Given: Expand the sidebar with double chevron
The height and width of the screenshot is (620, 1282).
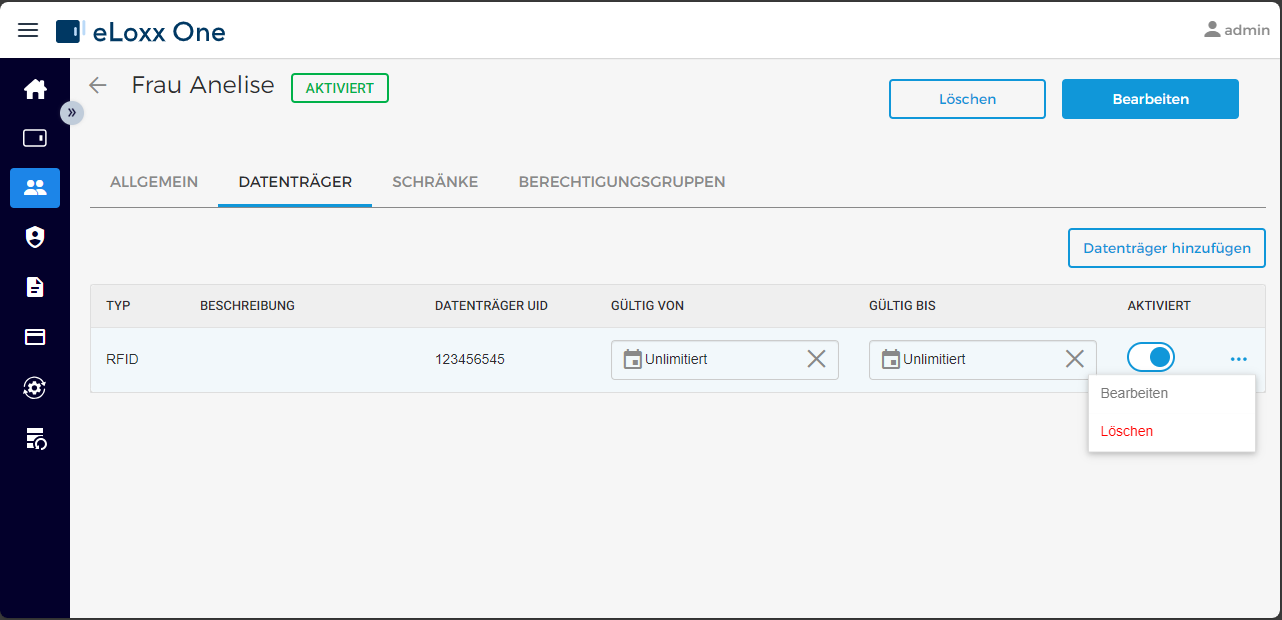Looking at the screenshot, I should 72,112.
